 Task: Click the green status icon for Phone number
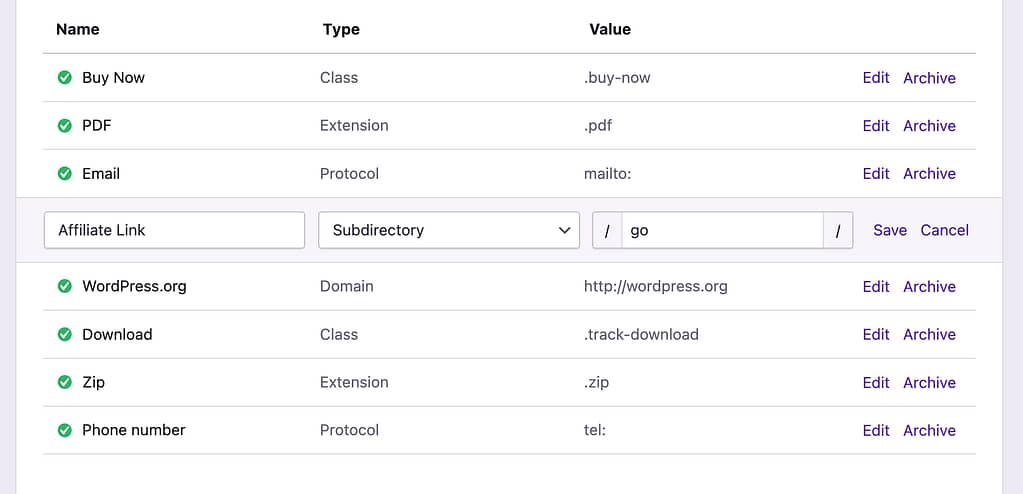pos(65,431)
